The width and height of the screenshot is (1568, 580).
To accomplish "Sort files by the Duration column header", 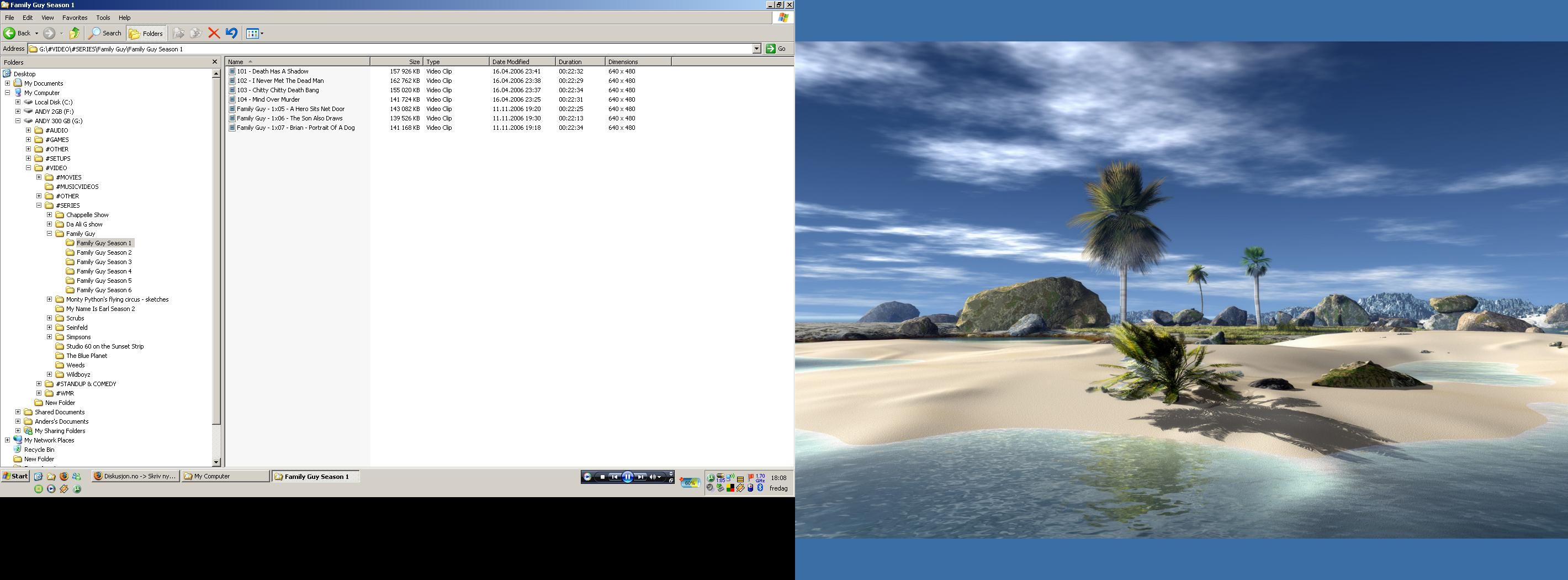I will click(x=580, y=61).
